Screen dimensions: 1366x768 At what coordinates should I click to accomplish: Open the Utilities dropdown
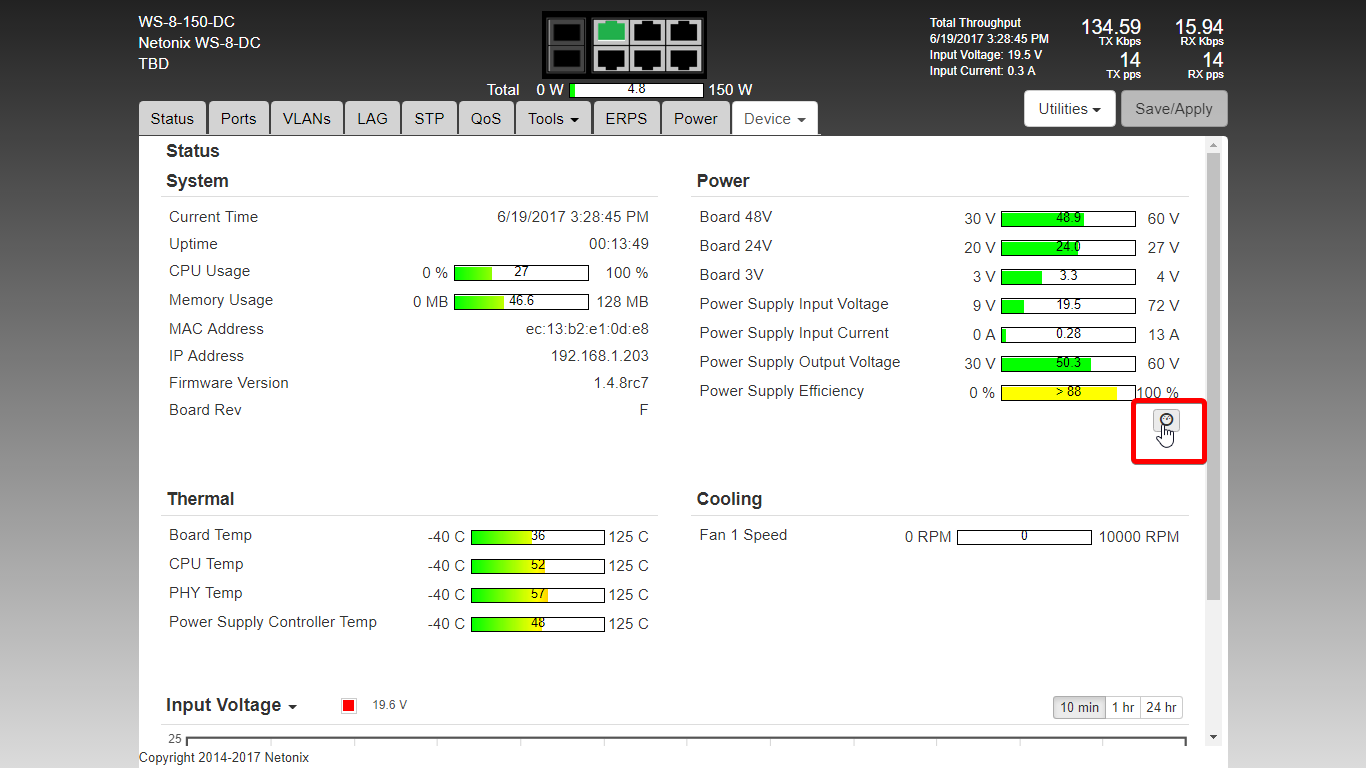(x=1069, y=109)
